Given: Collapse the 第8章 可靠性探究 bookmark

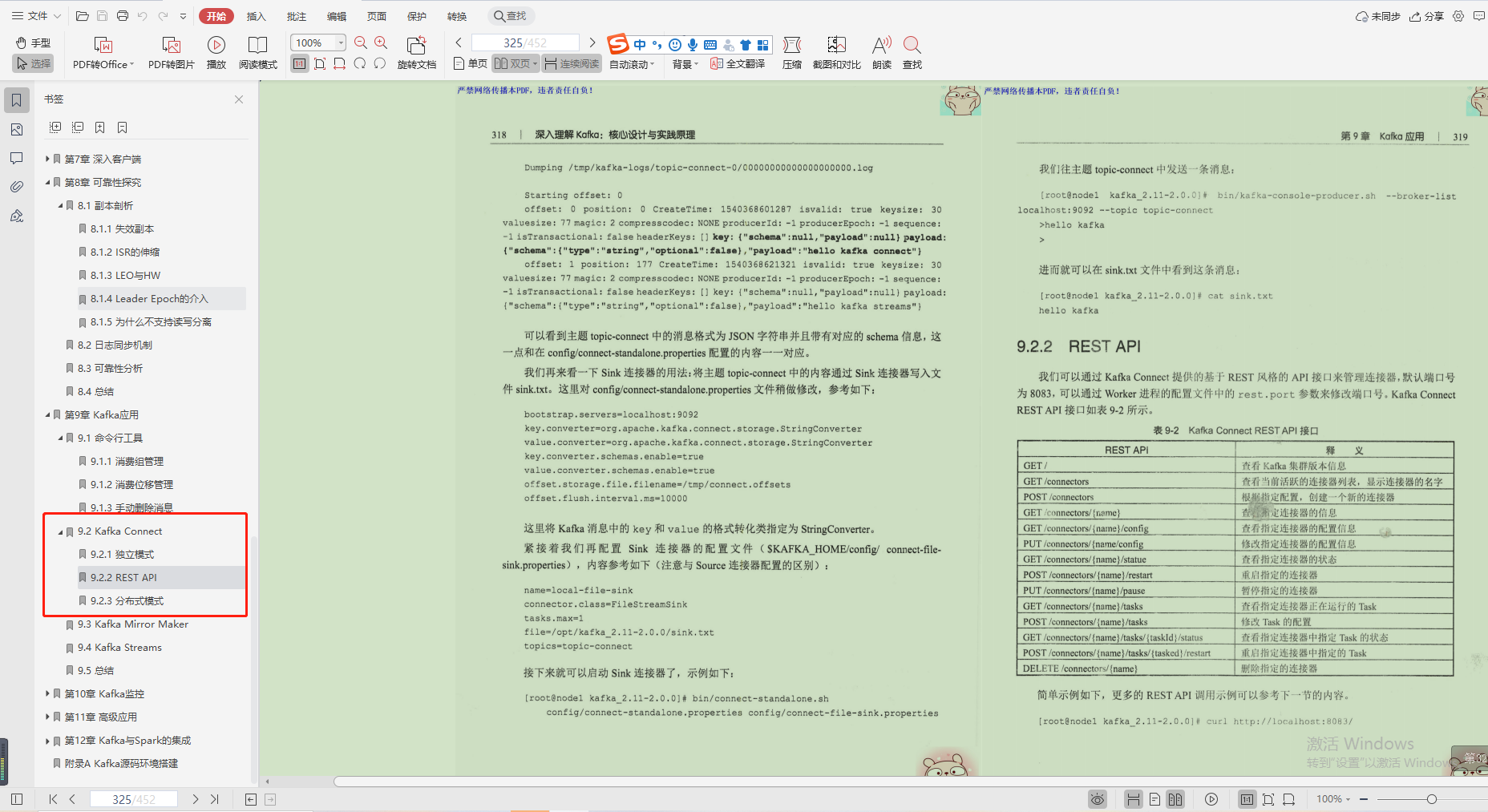Looking at the screenshot, I should [47, 182].
